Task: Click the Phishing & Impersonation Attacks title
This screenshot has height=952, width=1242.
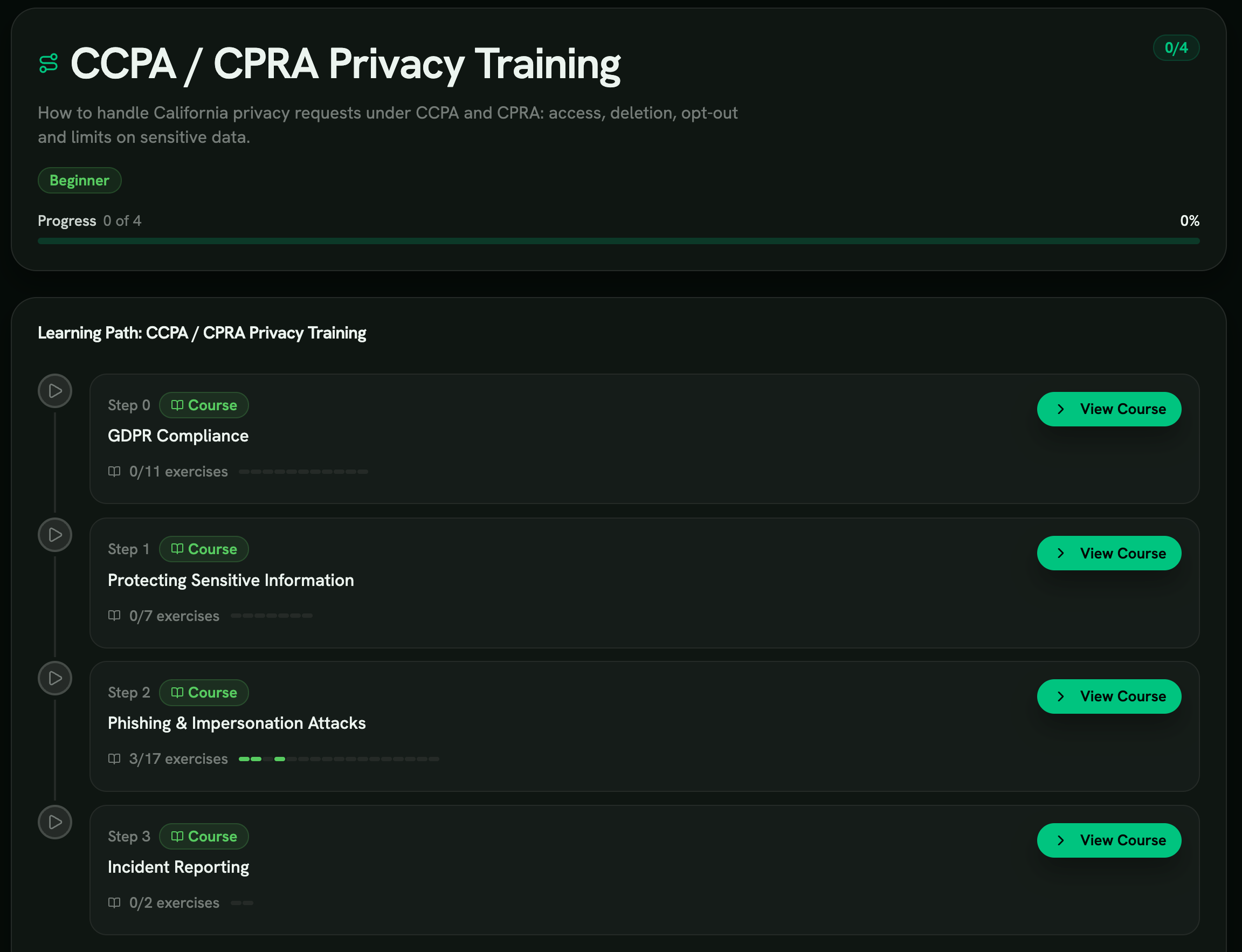Action: 237,723
